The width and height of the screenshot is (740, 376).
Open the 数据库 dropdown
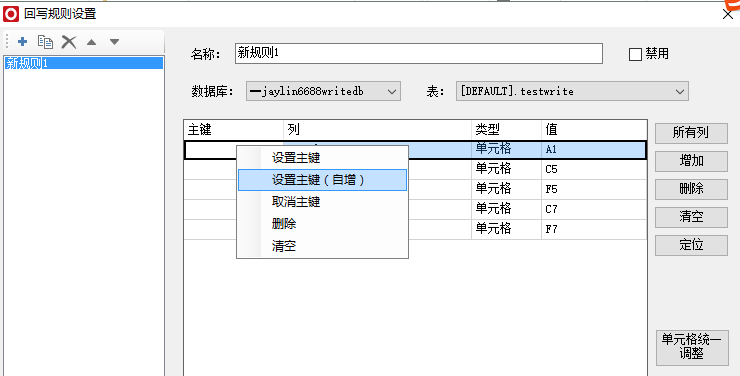pyautogui.click(x=323, y=92)
